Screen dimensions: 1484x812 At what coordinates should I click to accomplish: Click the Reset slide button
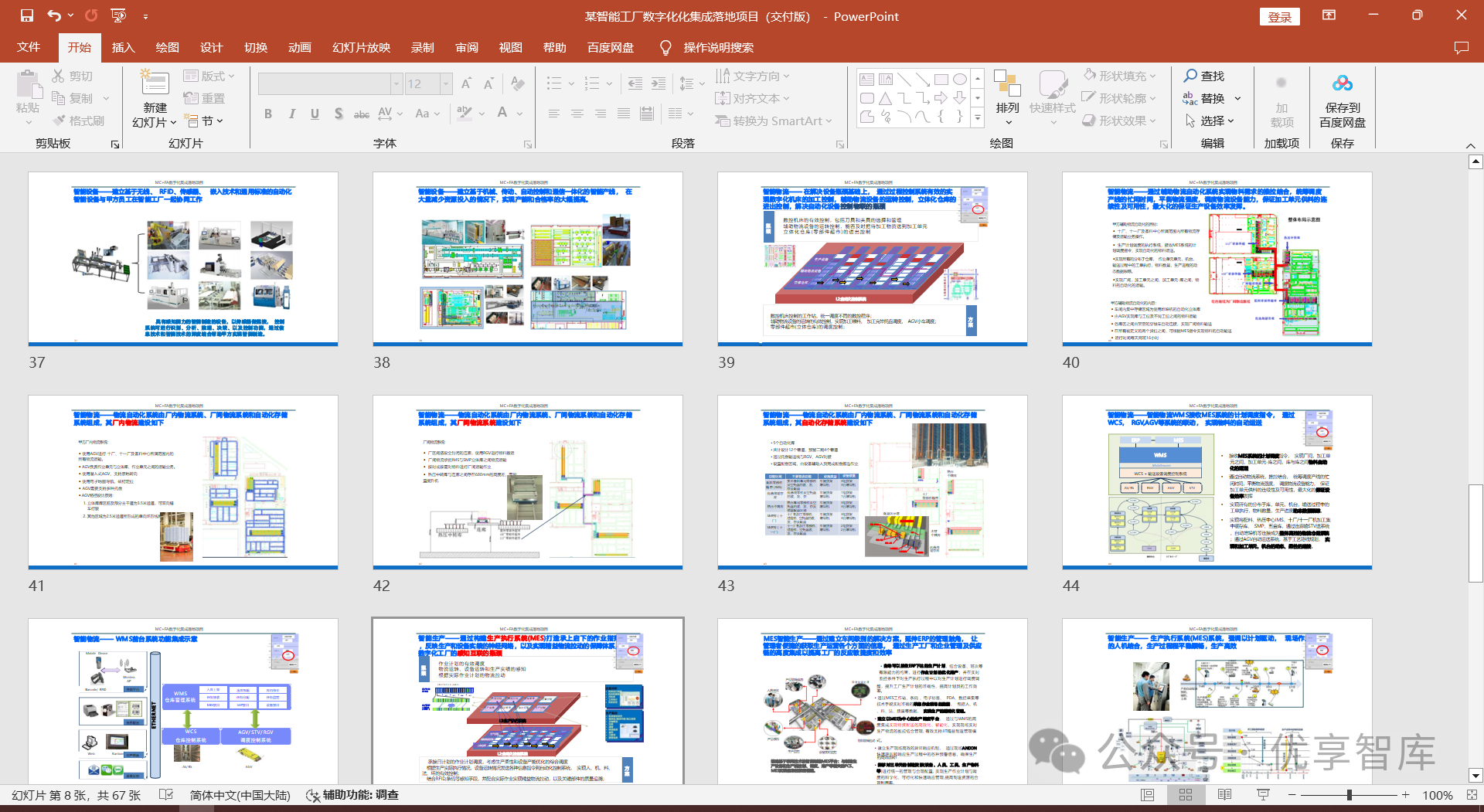coord(204,98)
